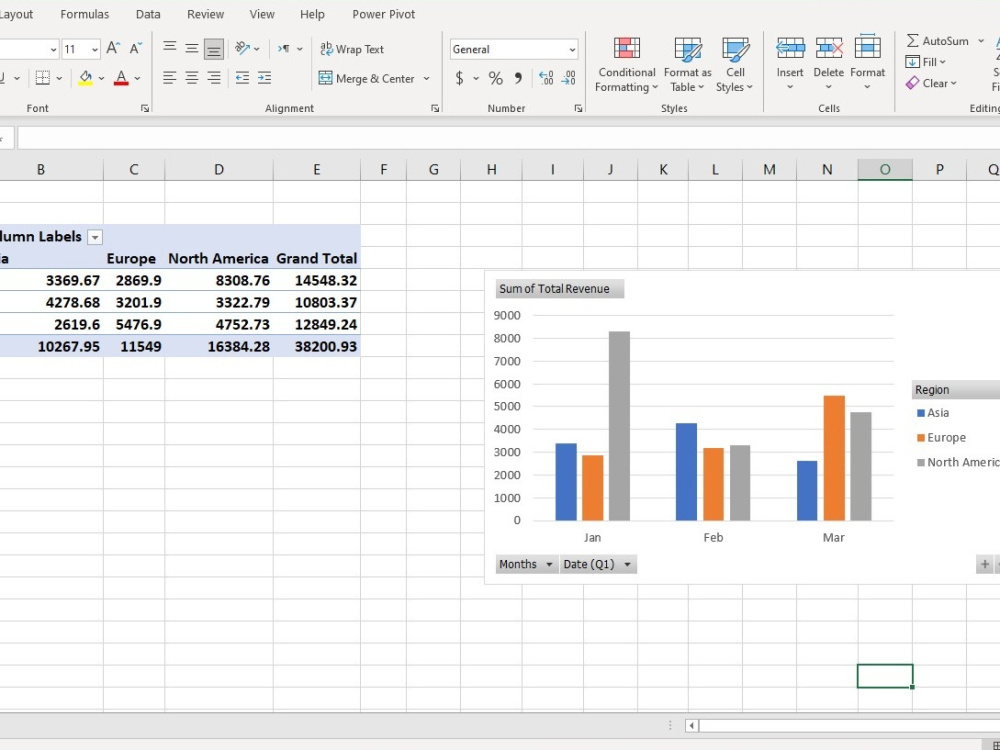Screen dimensions: 1000x750
Task: Toggle bottom vertical alignment
Action: (214, 49)
